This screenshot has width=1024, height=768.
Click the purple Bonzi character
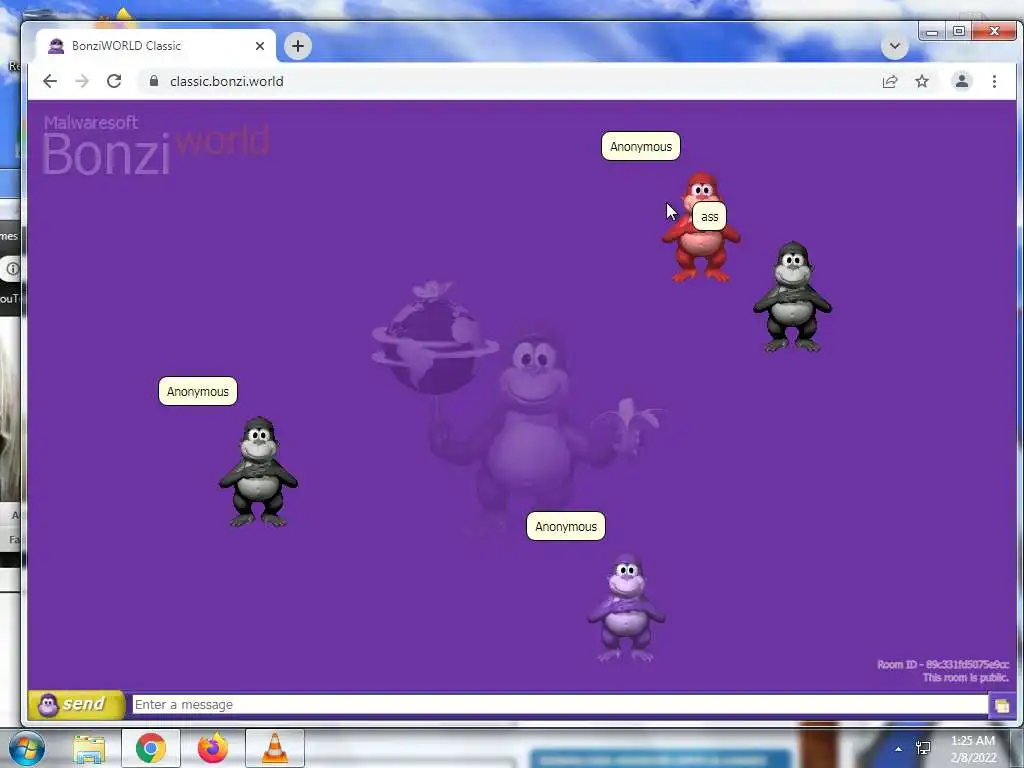click(626, 607)
